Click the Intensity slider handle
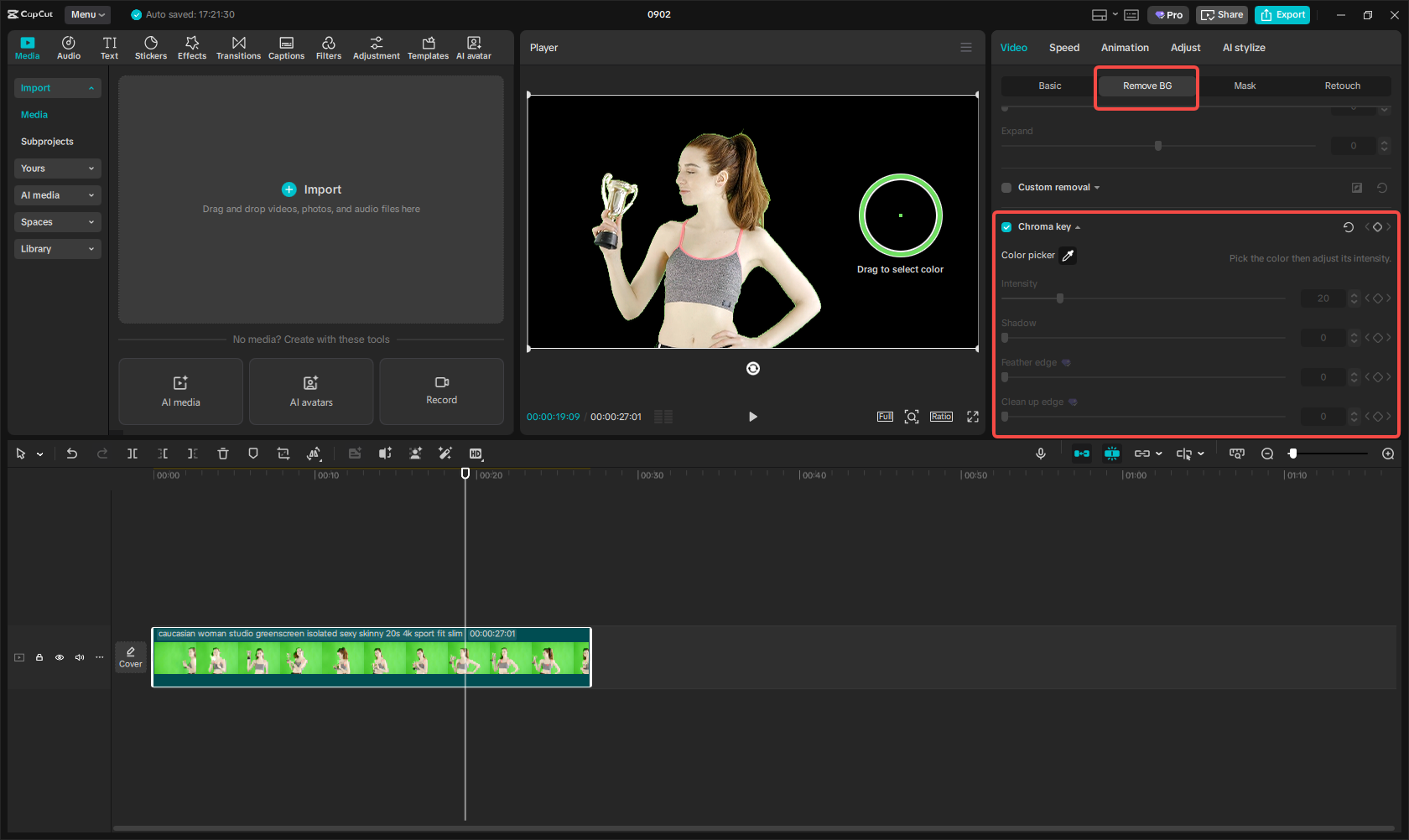Viewport: 1409px width, 840px height. point(1060,298)
